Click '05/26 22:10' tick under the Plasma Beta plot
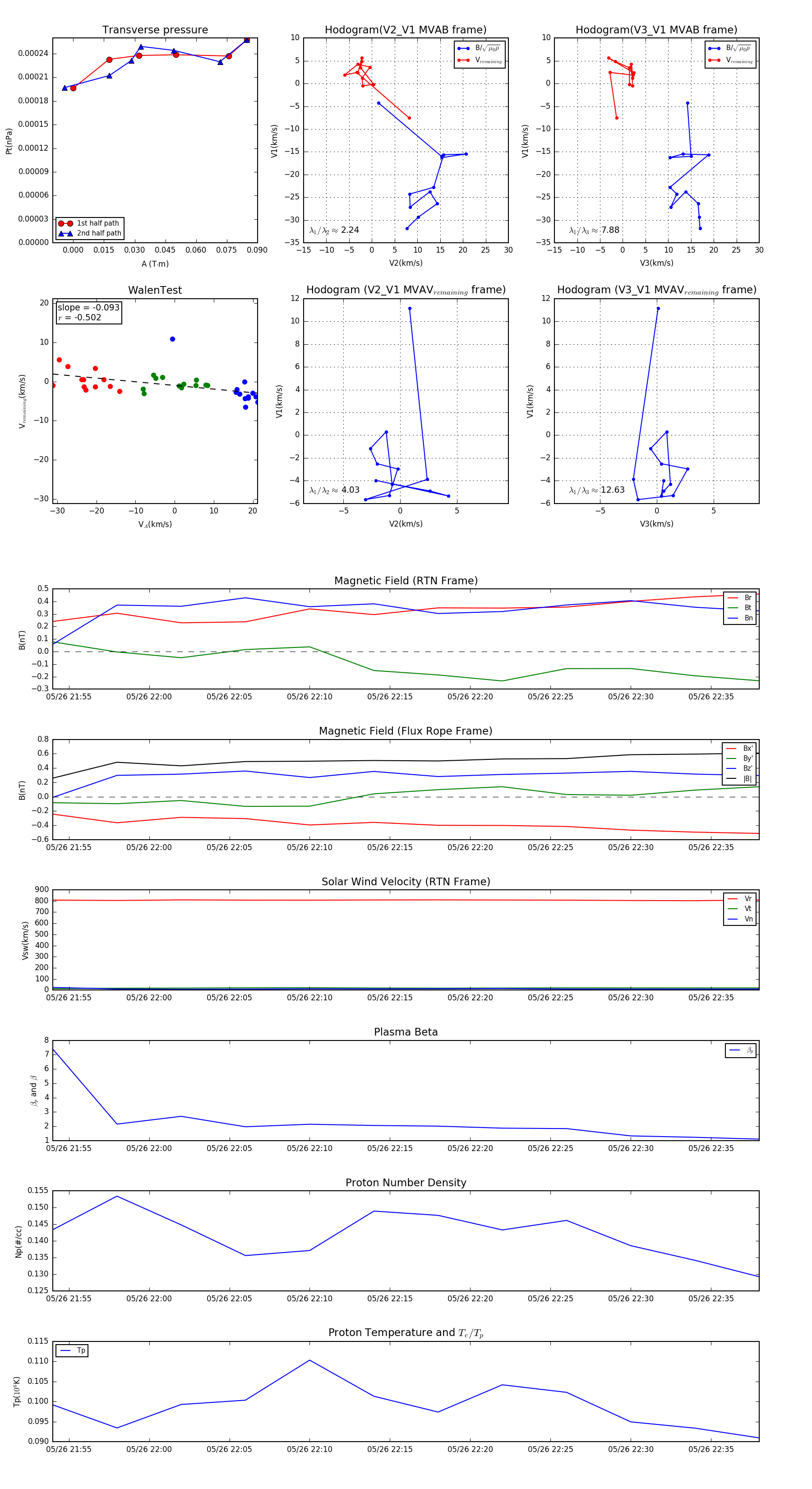The width and height of the screenshot is (812, 1489). pos(310,1148)
